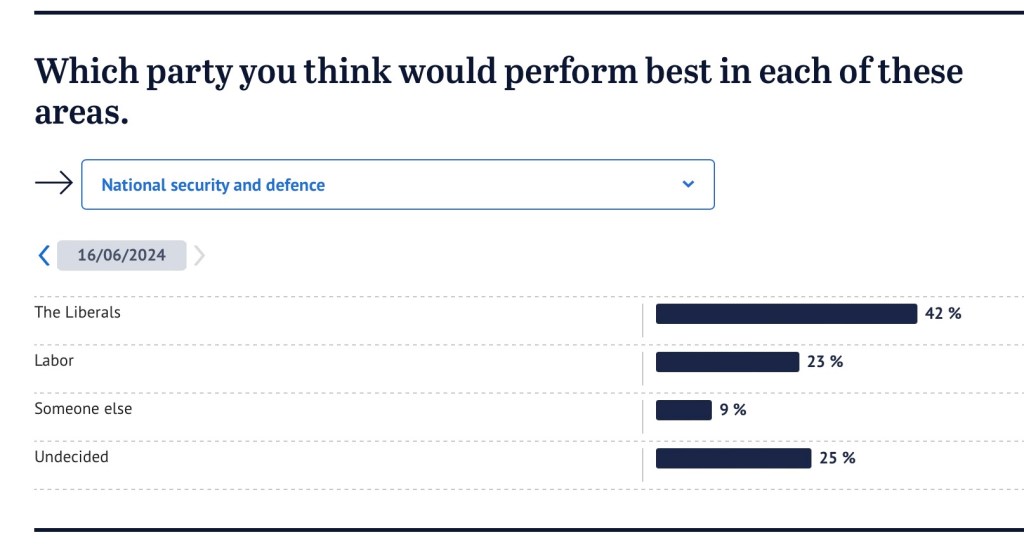Select the "The Liberals" row label

[x=77, y=312]
